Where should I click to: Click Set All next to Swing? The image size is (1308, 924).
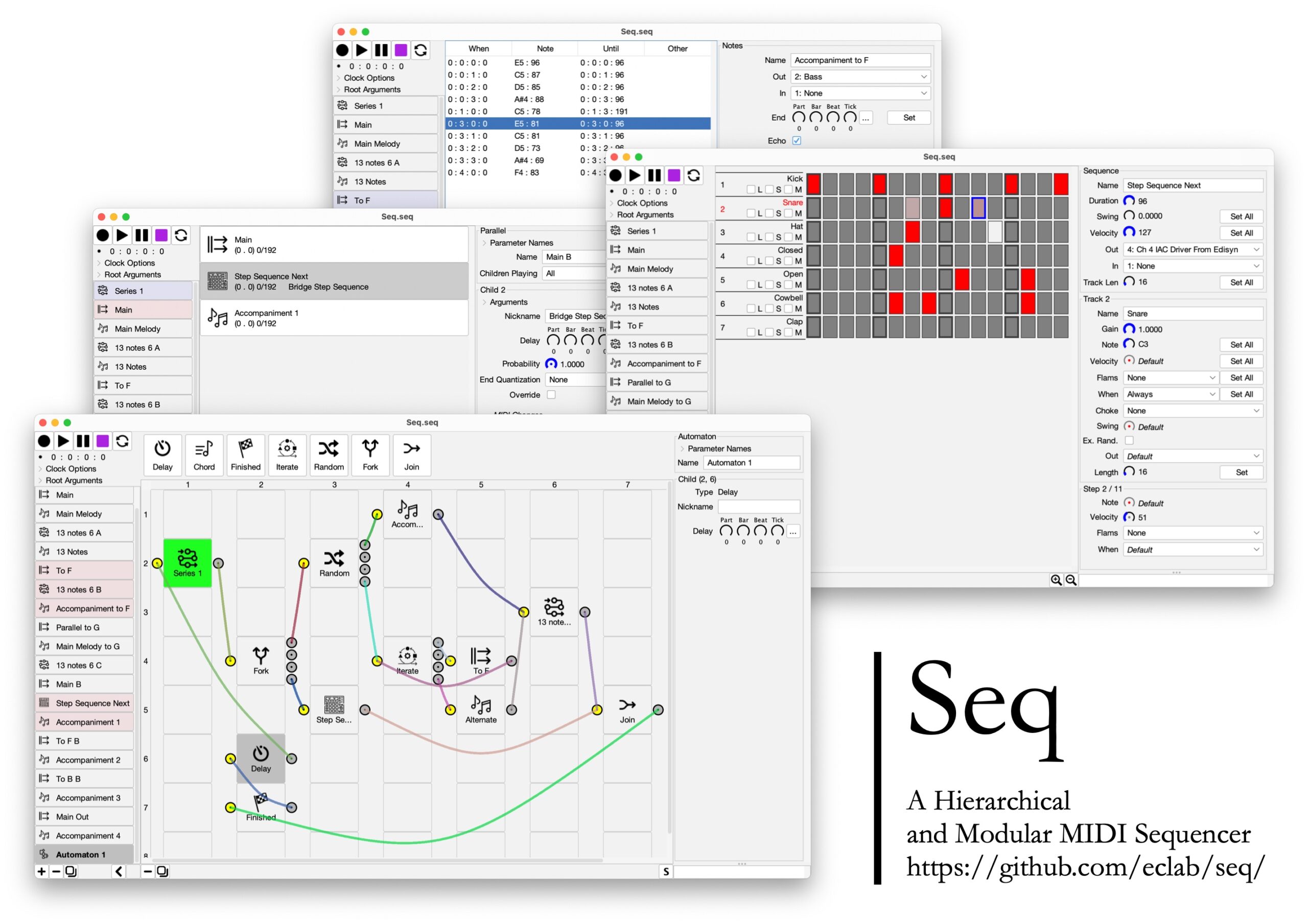[x=1242, y=217]
